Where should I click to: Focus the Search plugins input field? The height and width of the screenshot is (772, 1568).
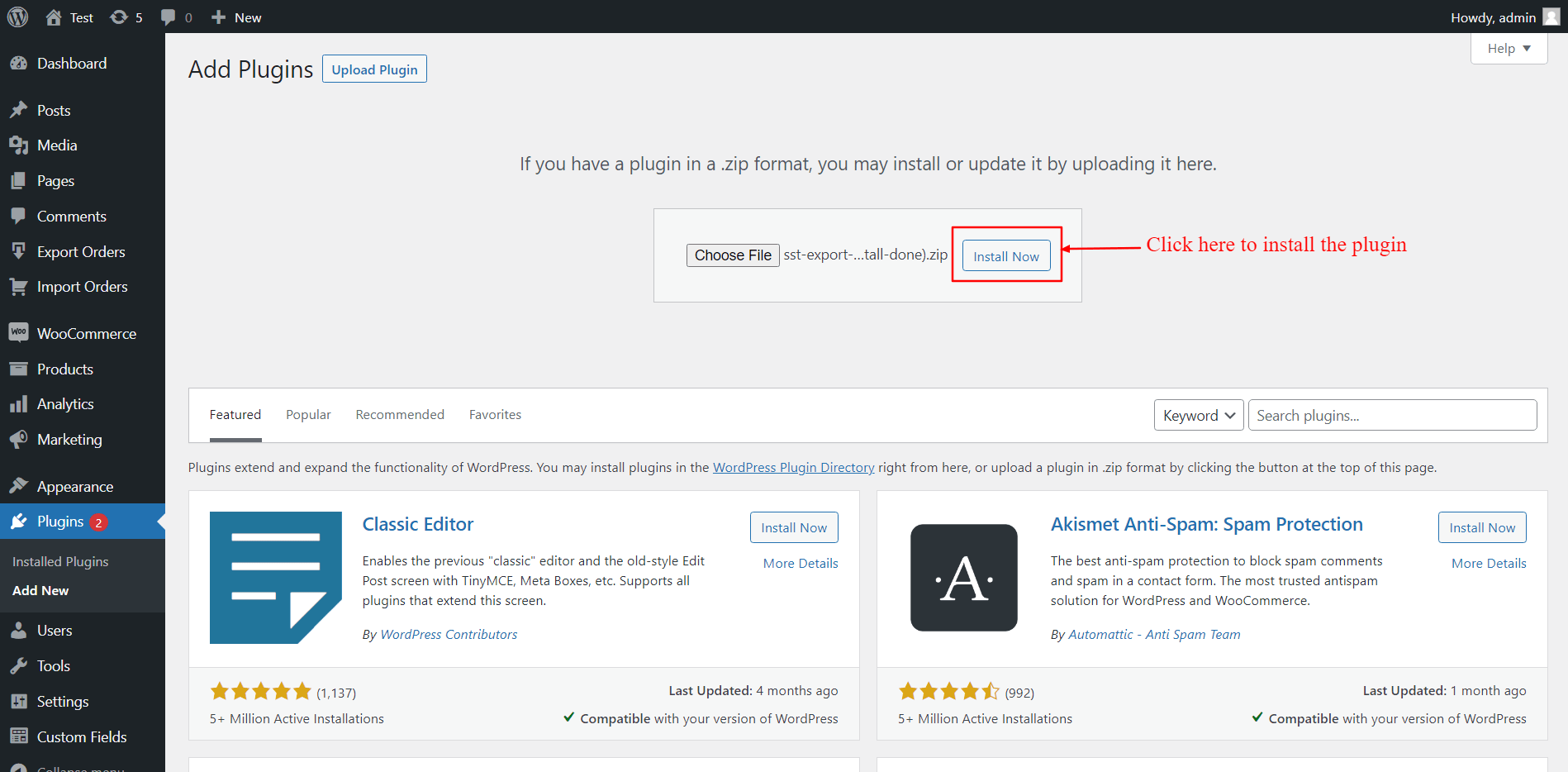click(1392, 415)
